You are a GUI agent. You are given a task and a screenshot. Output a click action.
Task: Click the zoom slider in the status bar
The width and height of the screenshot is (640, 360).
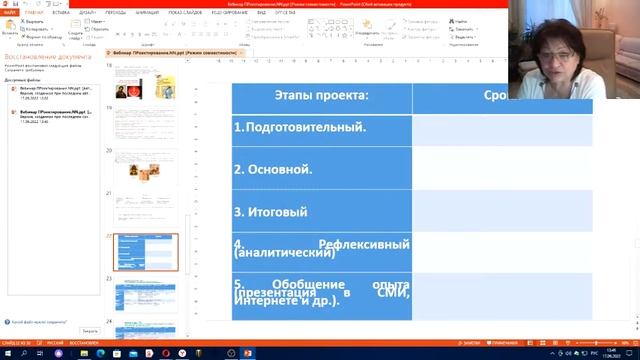[x=596, y=343]
